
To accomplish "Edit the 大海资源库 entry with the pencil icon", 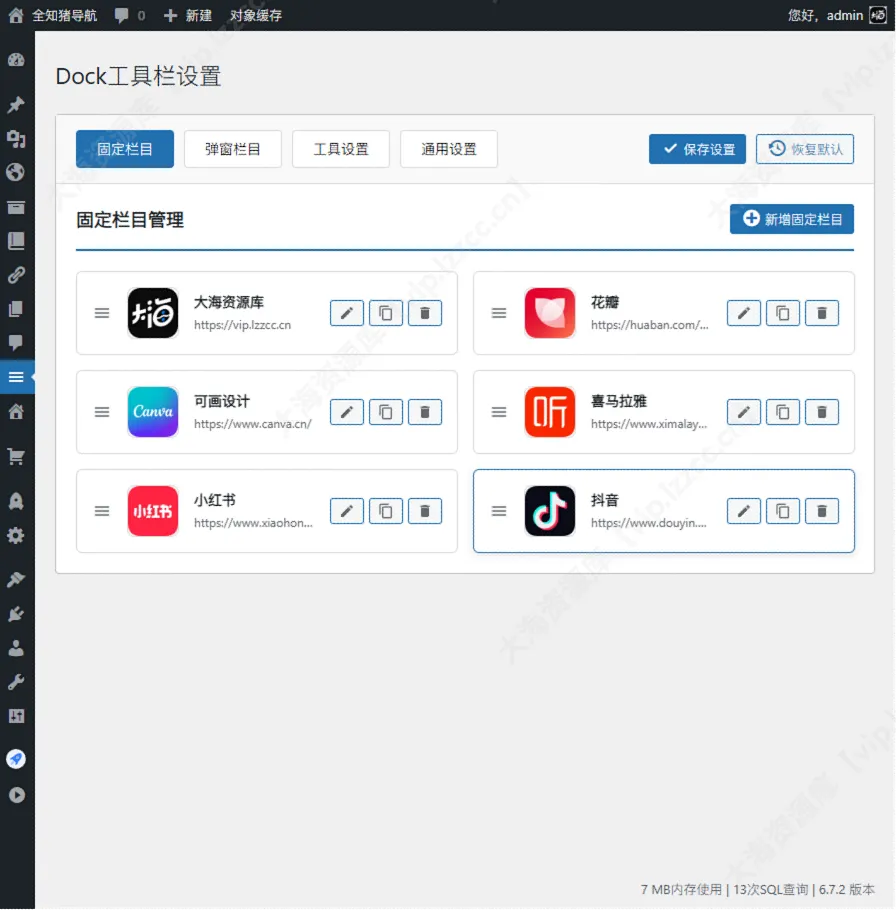I will tap(346, 312).
